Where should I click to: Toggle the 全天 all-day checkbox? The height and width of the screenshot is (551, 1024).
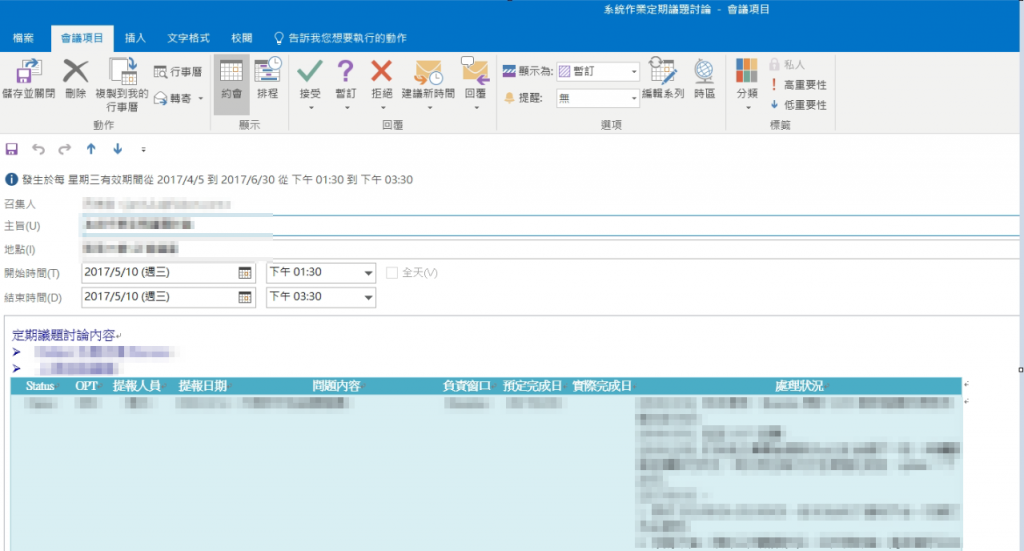coord(392,273)
